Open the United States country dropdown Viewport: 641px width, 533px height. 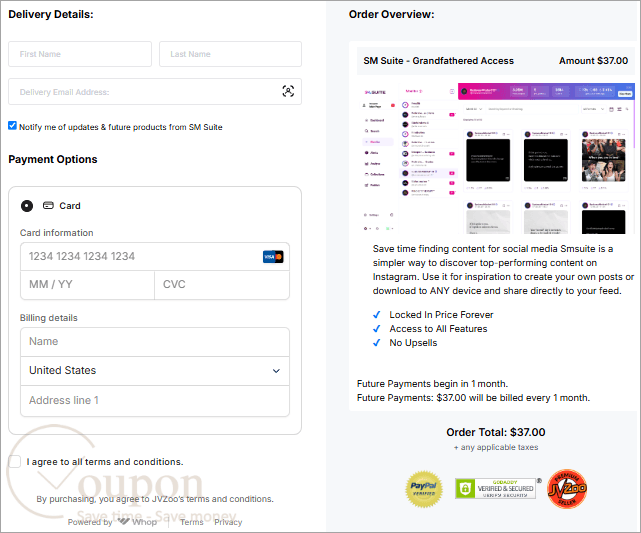(155, 371)
